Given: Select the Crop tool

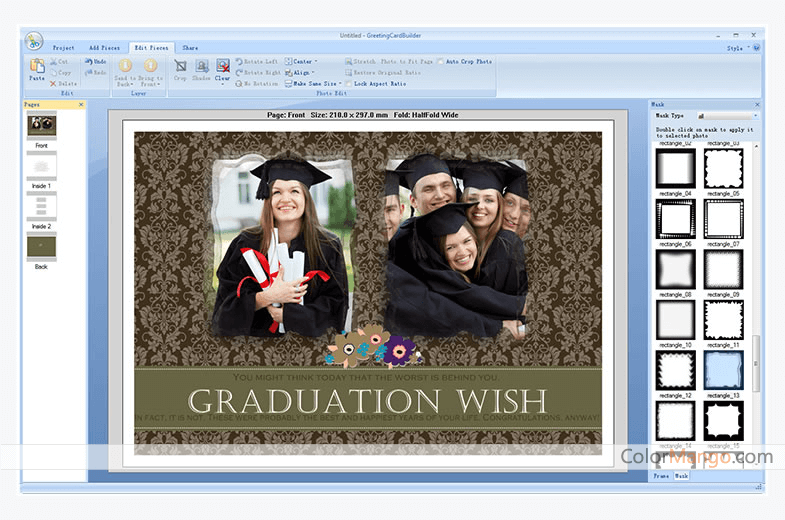Looking at the screenshot, I should pyautogui.click(x=180, y=68).
